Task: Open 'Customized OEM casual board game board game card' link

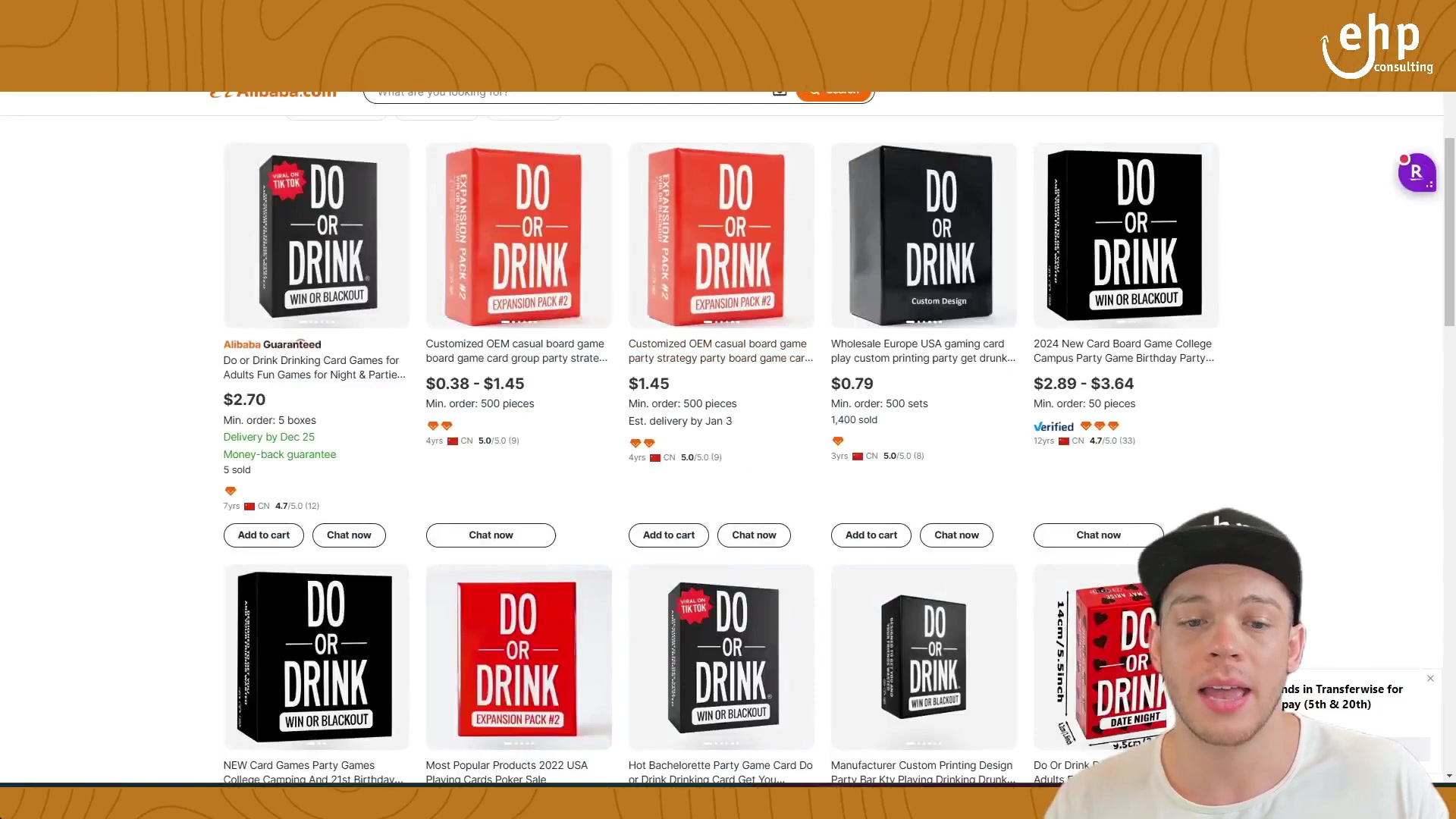Action: pos(516,351)
